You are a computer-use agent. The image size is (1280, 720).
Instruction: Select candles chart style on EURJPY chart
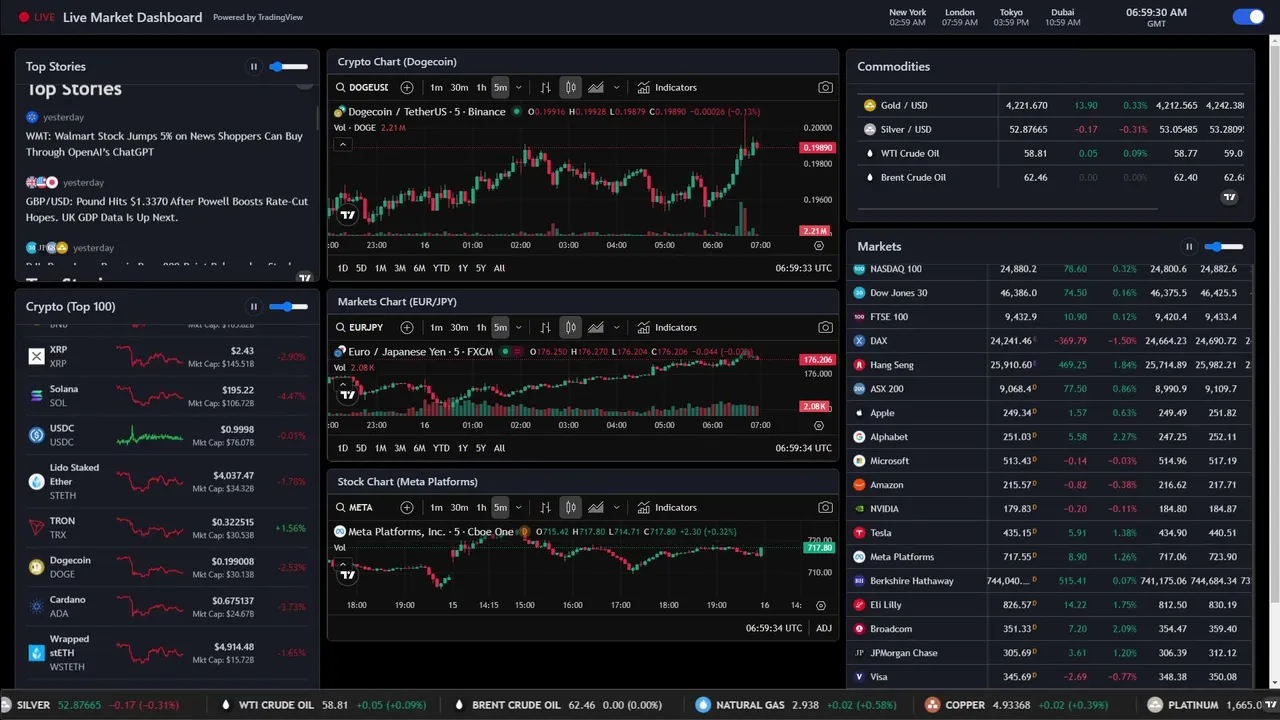(570, 328)
